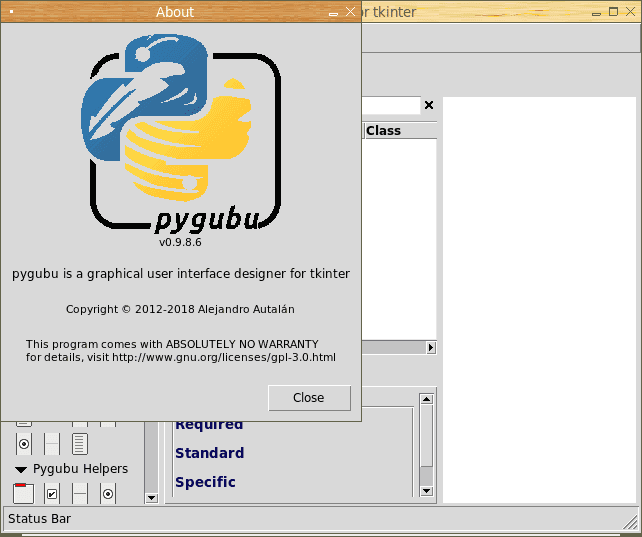Screen dimensions: 642x537
Task: Pick the radio button icon above Pygubu Helpers
Action: tap(24, 444)
